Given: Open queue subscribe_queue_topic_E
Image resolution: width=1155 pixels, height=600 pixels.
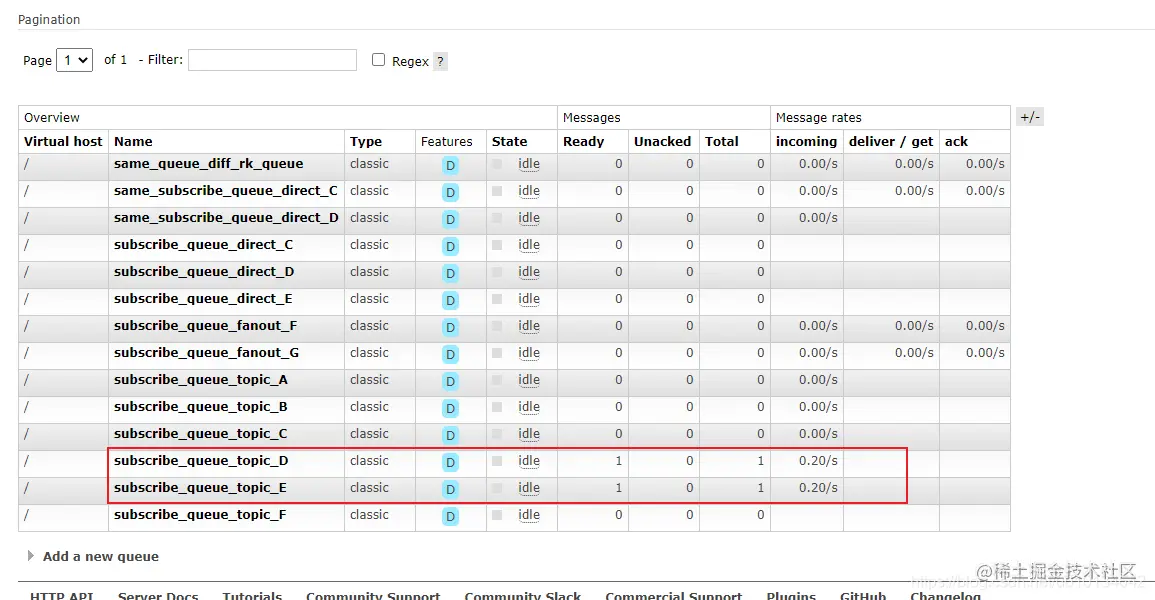Looking at the screenshot, I should point(200,487).
